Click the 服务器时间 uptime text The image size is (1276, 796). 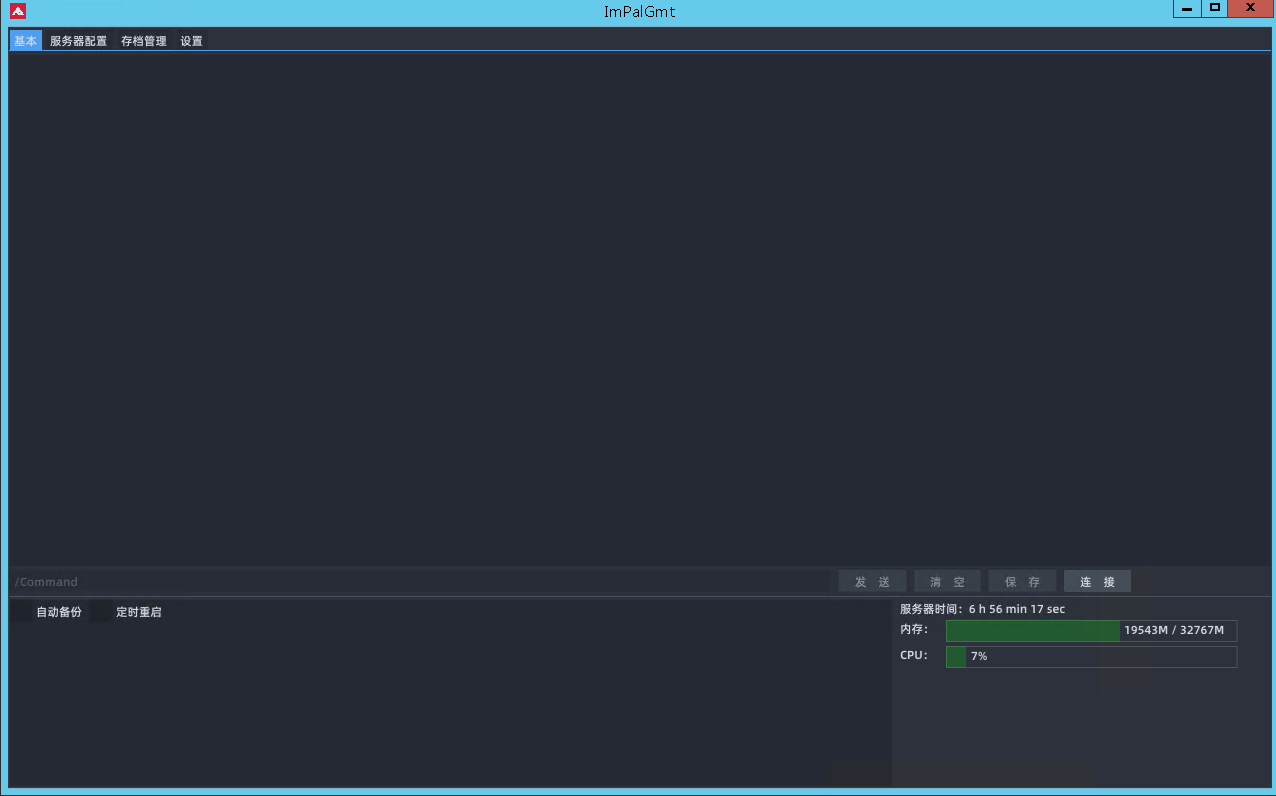pyautogui.click(x=982, y=609)
